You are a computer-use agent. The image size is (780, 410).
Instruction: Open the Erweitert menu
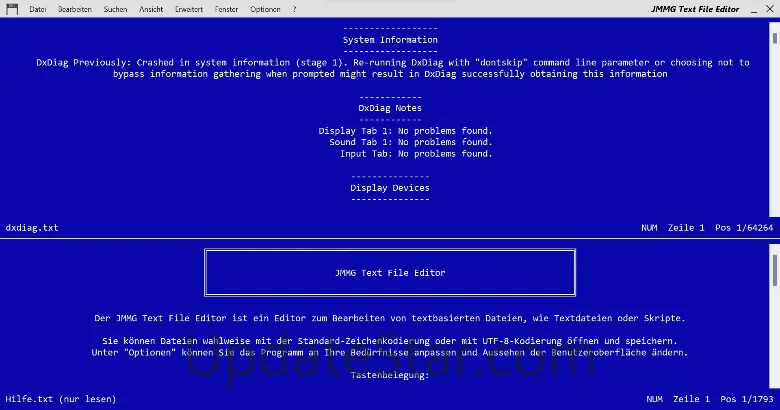[189, 9]
